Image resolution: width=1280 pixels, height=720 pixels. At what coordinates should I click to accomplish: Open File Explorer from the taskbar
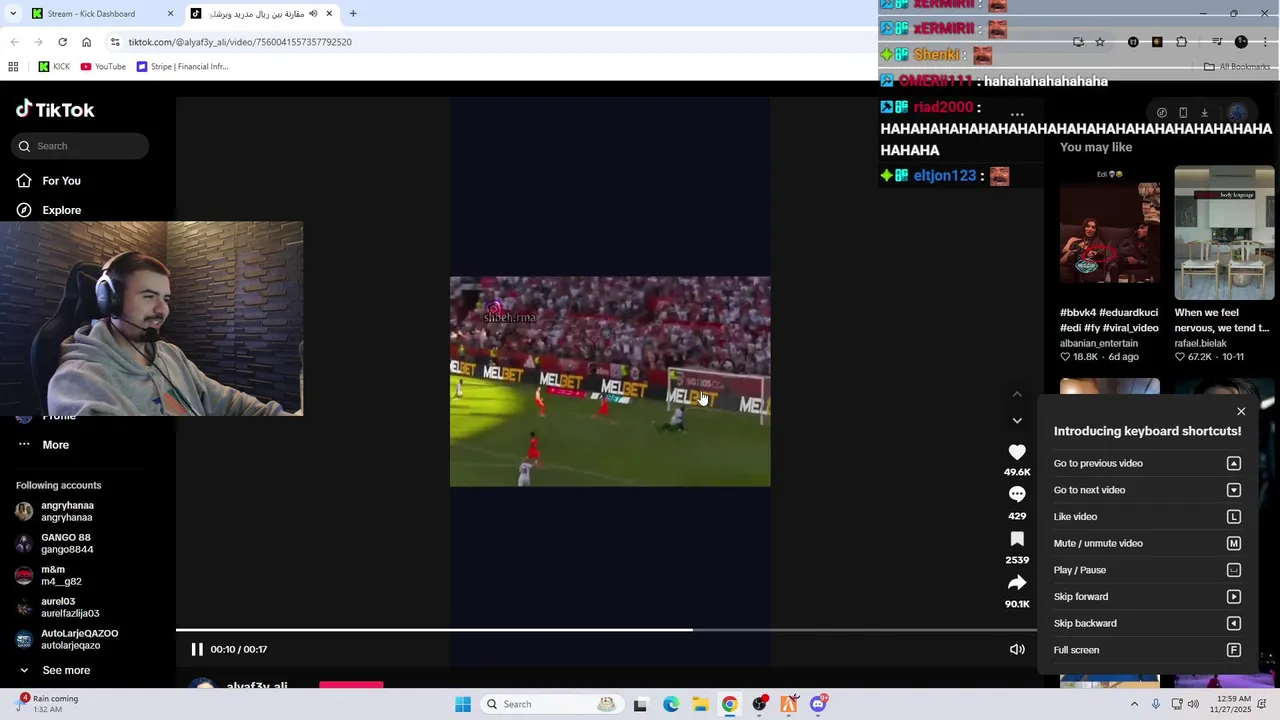(x=700, y=704)
